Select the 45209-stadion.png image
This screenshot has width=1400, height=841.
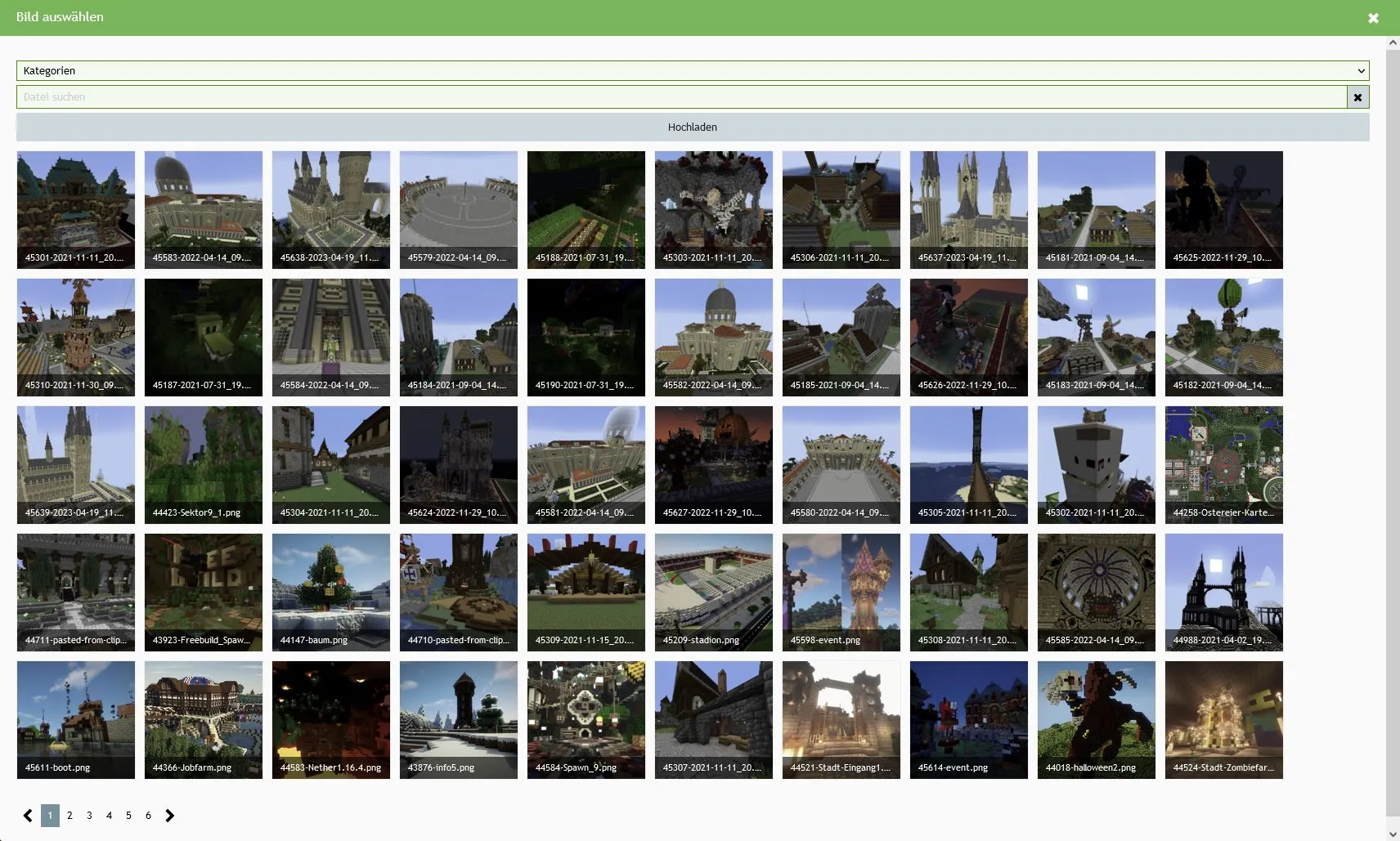(x=714, y=593)
